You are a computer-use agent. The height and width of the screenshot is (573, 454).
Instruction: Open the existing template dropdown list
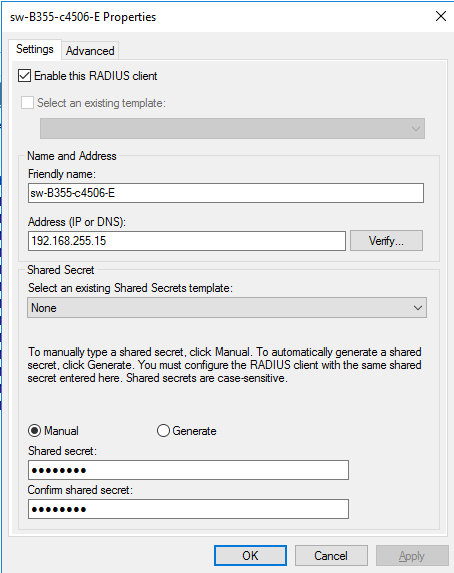[232, 128]
